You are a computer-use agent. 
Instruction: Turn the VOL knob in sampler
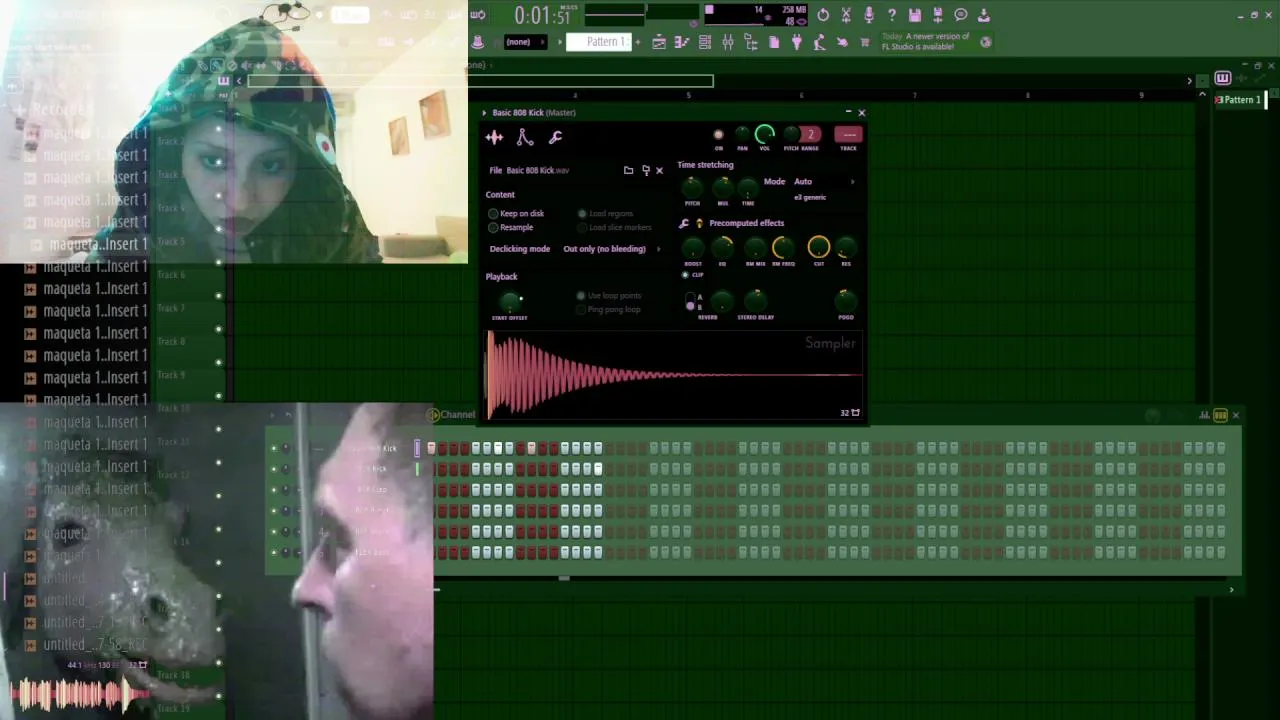coord(765,135)
